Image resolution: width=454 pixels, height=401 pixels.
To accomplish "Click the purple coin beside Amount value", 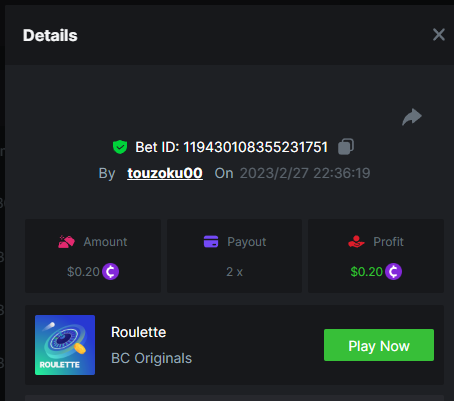I will [110, 272].
